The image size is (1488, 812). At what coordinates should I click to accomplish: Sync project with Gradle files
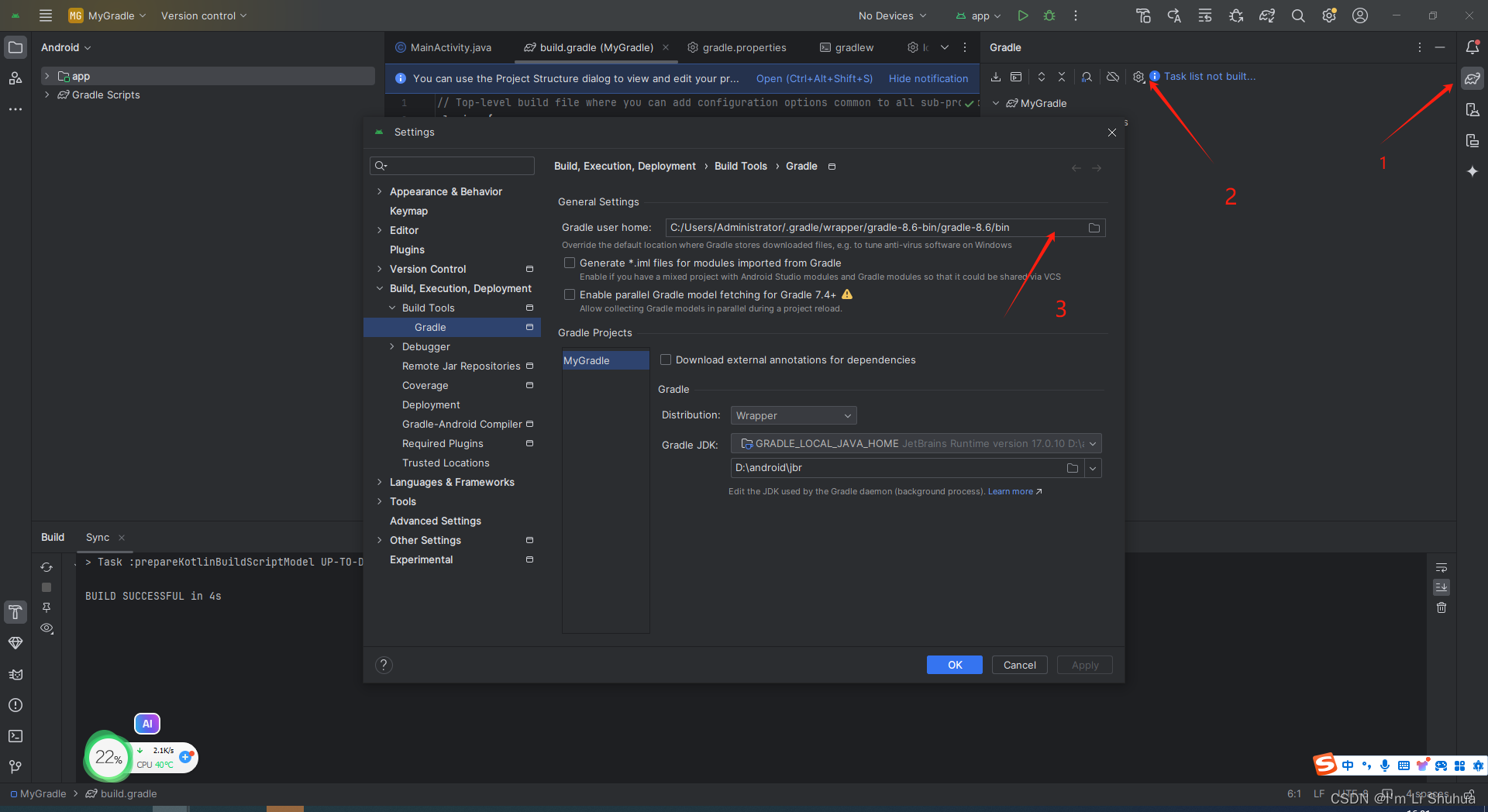click(x=1267, y=15)
